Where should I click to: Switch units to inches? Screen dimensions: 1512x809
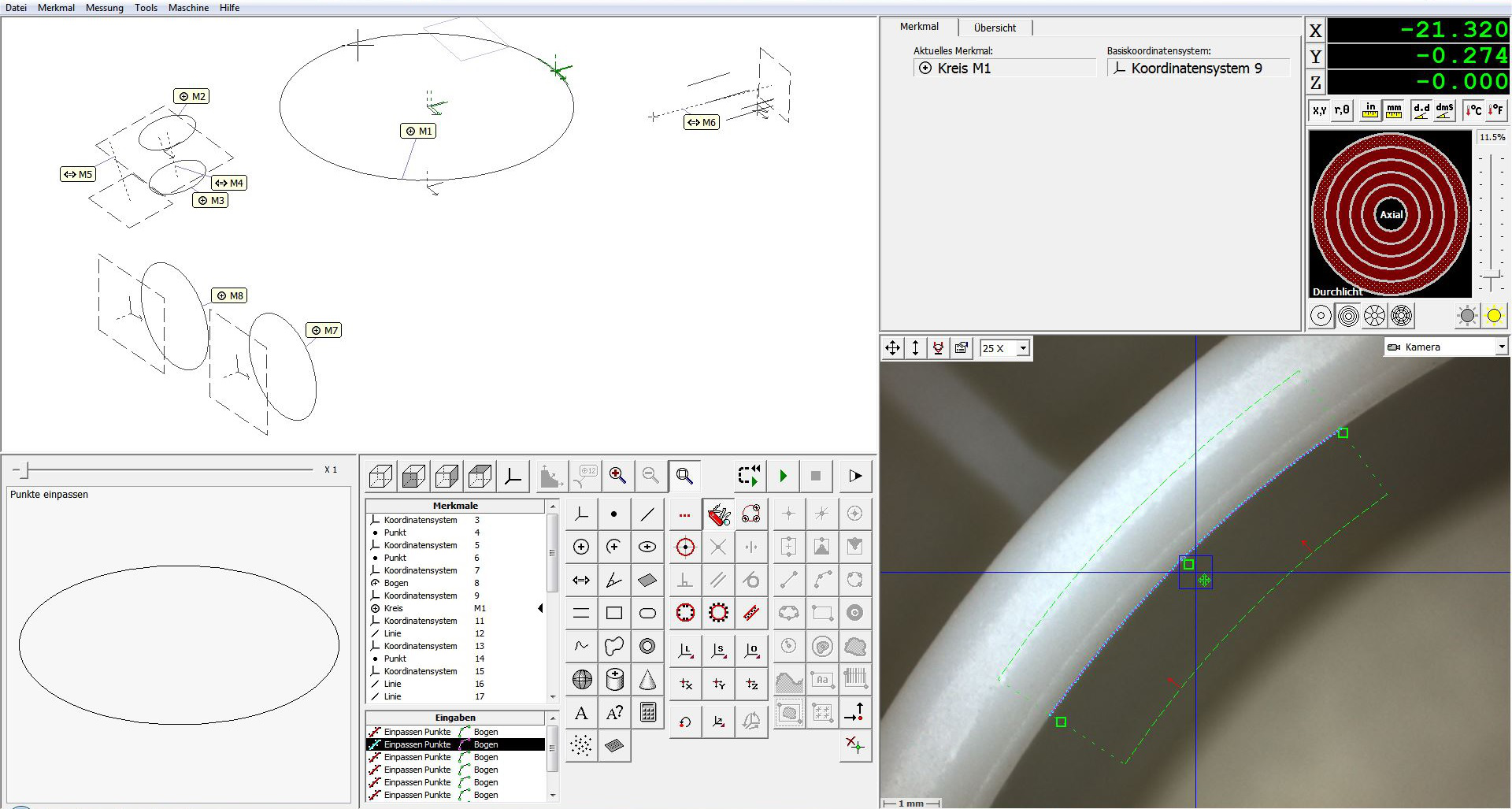point(1370,110)
